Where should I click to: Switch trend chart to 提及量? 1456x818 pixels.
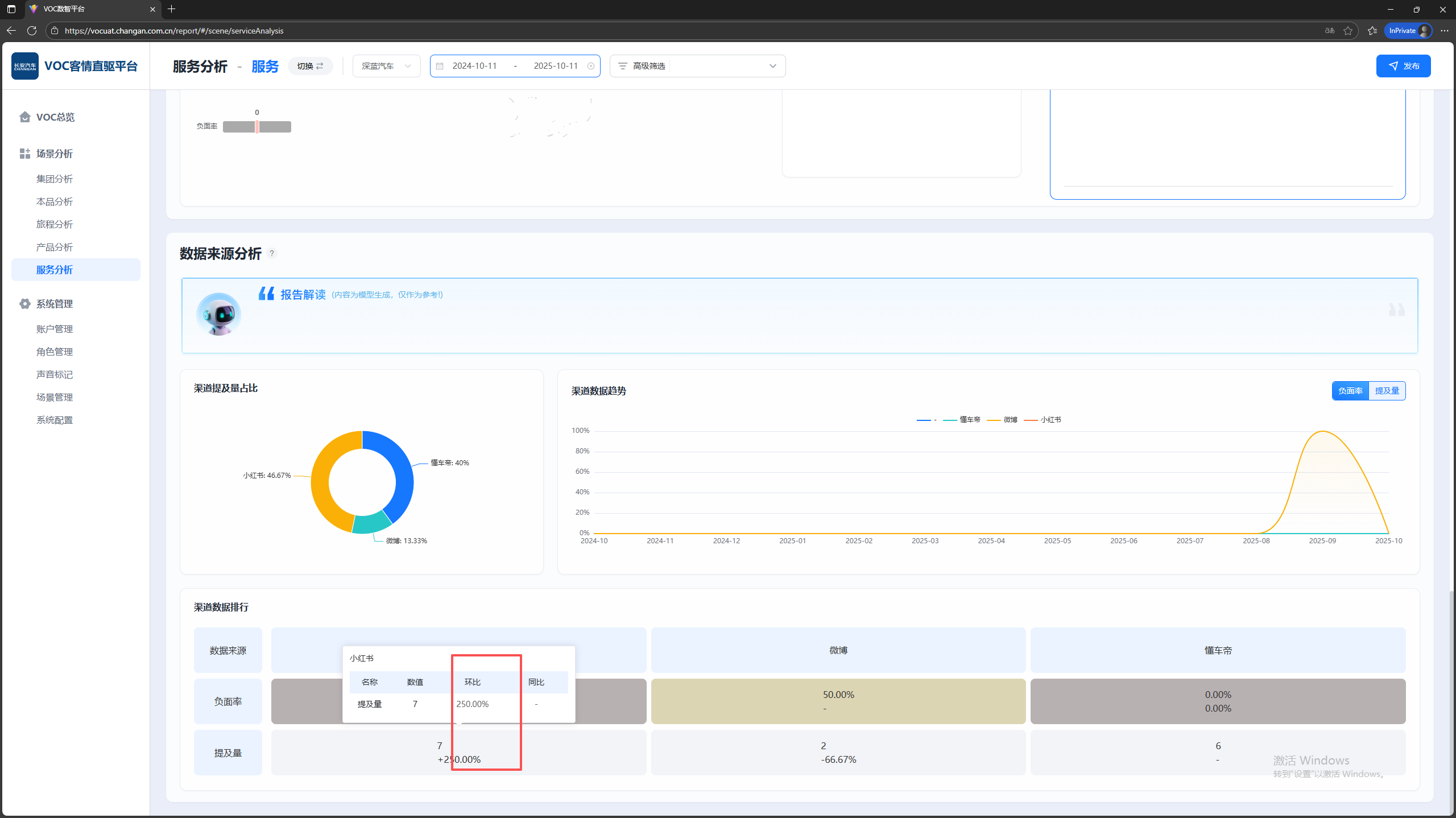[1387, 391]
